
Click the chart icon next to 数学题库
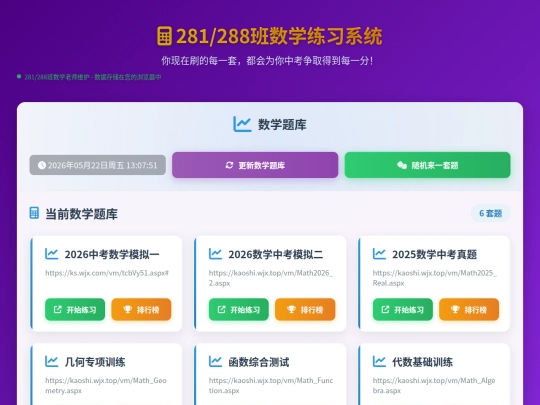pyautogui.click(x=242, y=124)
